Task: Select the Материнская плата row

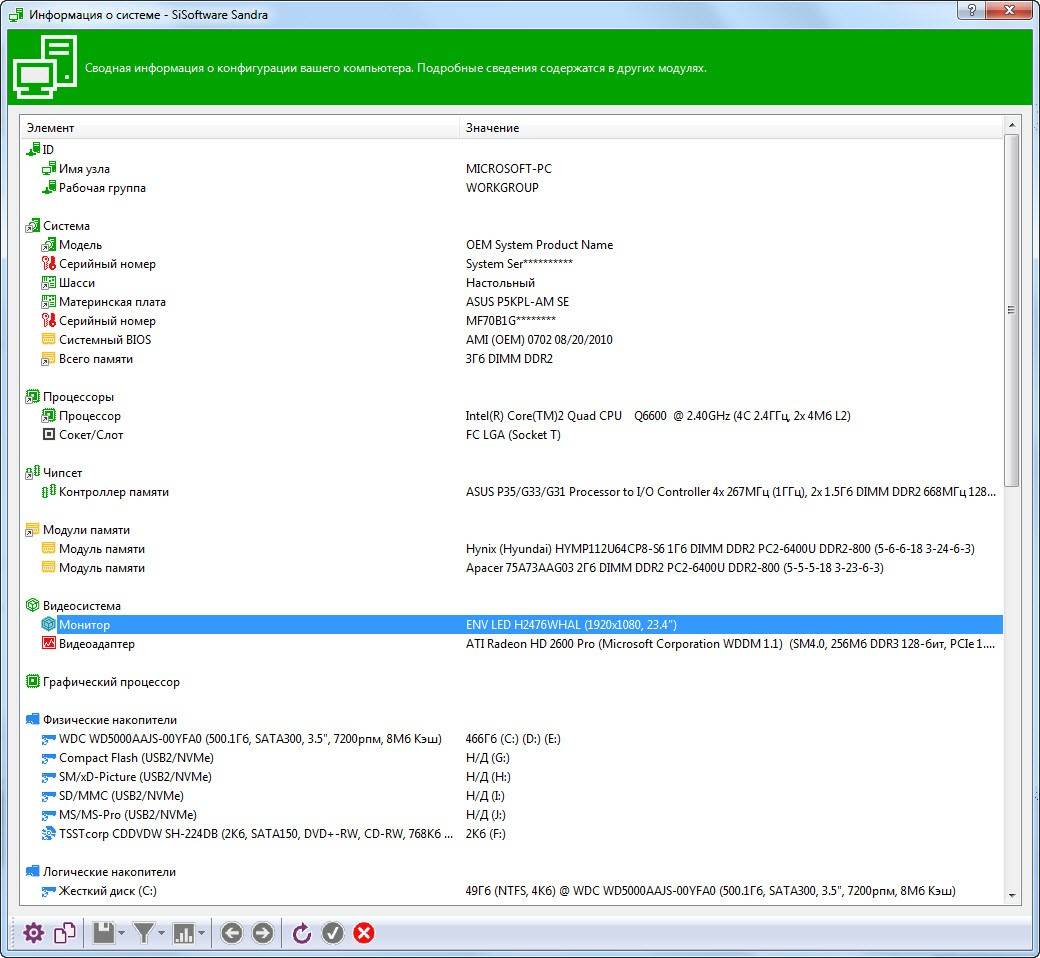Action: pos(112,302)
